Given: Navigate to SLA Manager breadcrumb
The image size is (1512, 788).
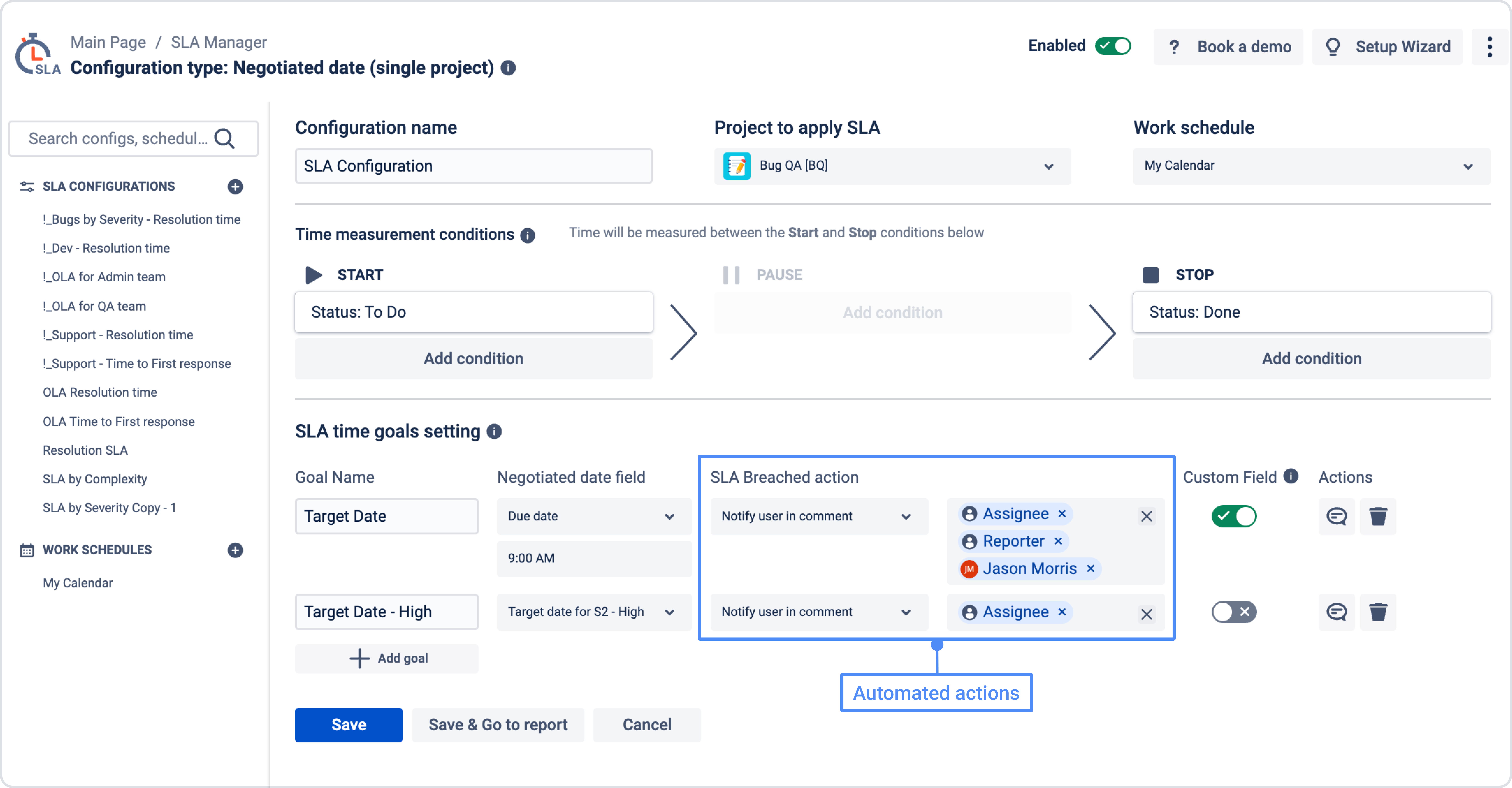Looking at the screenshot, I should 218,42.
